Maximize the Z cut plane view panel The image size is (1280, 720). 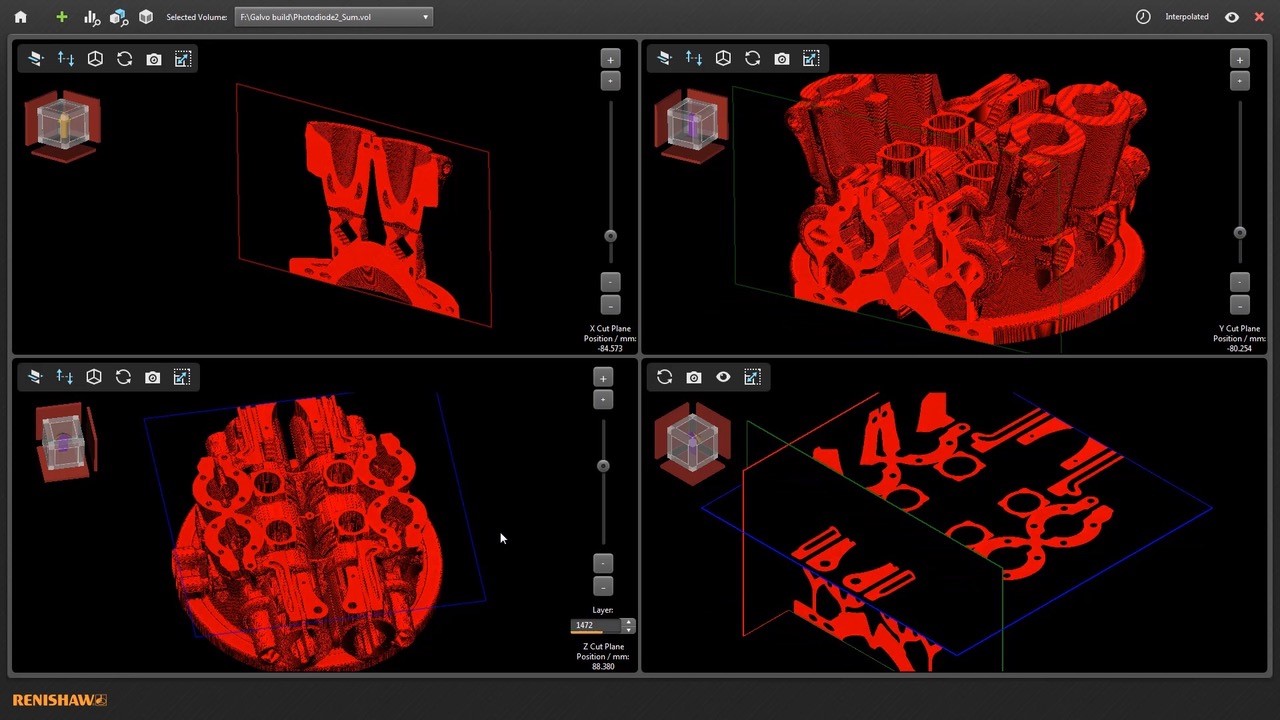coord(182,378)
